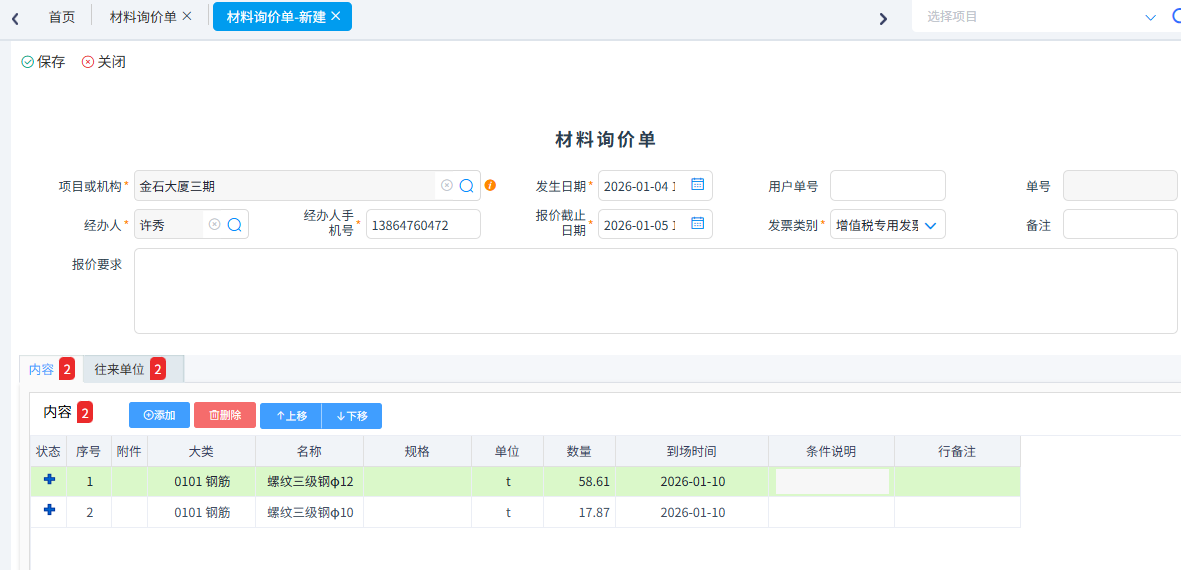
Task: Open calendar picker for 发生日期
Action: click(x=698, y=185)
